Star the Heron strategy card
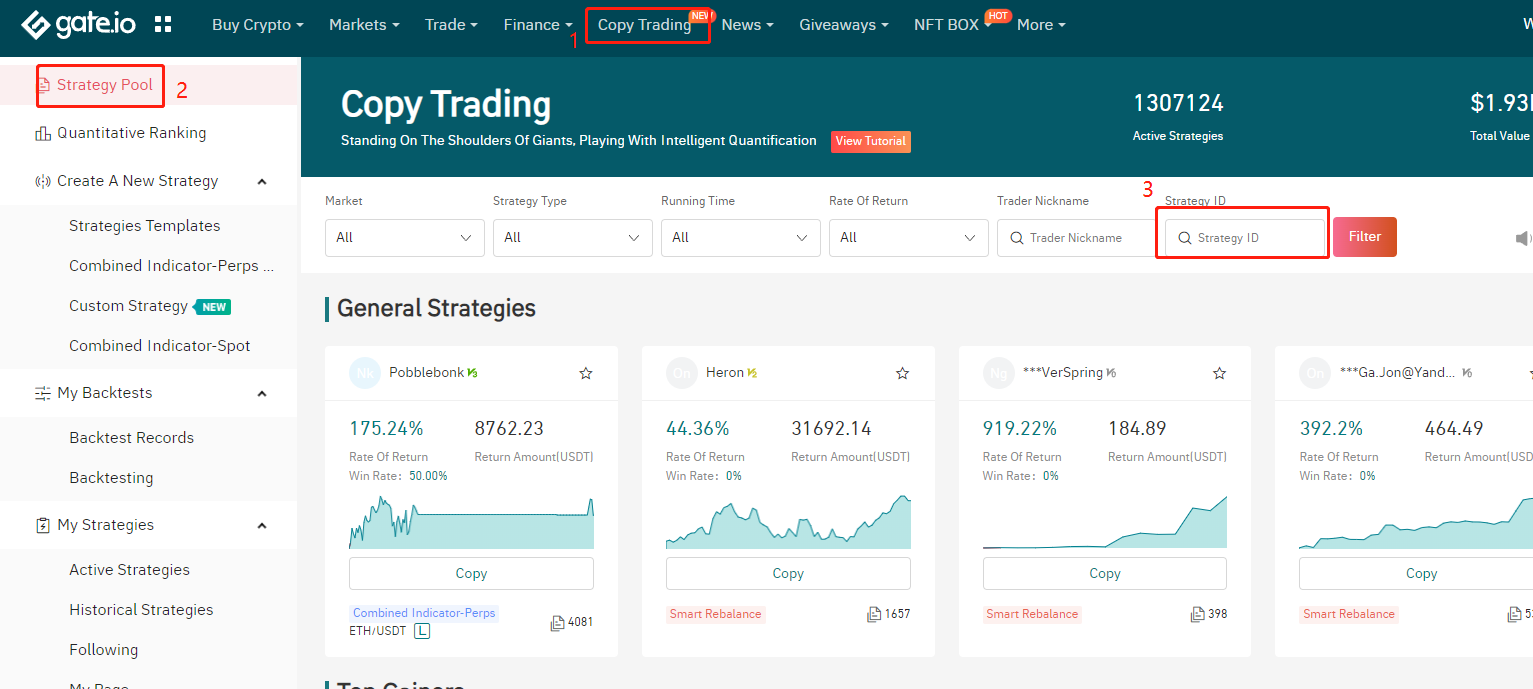This screenshot has width=1533, height=689. tap(902, 373)
